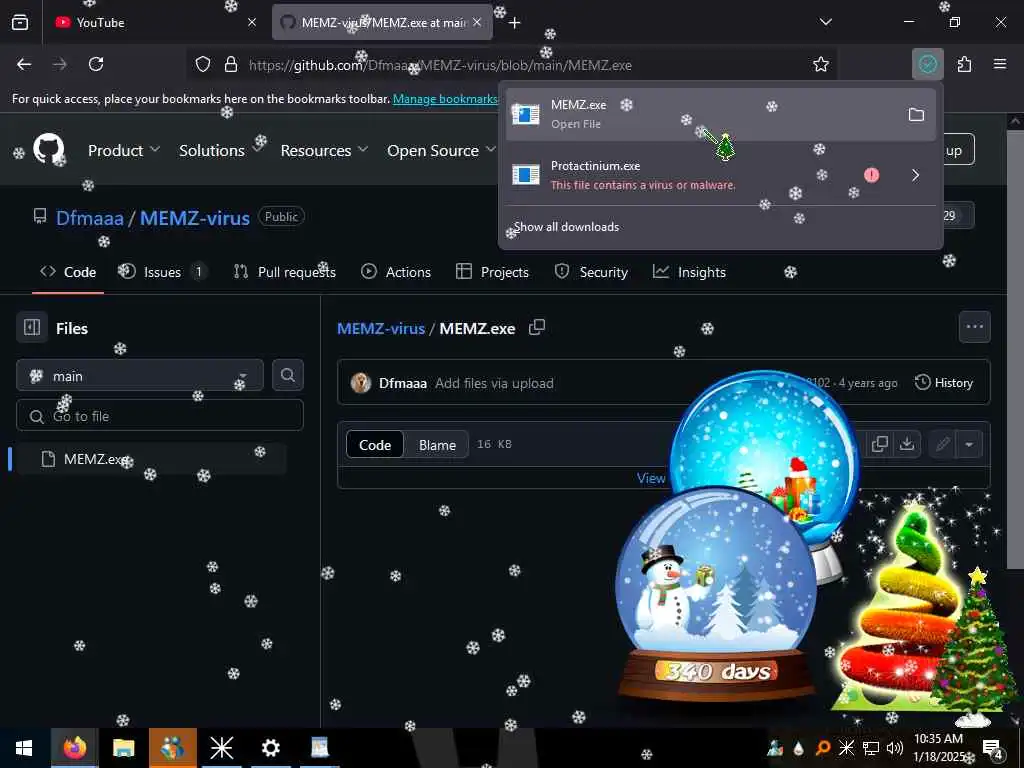Screen dimensions: 1024x768
Task: Focus the Go to file search field
Action: (160, 416)
